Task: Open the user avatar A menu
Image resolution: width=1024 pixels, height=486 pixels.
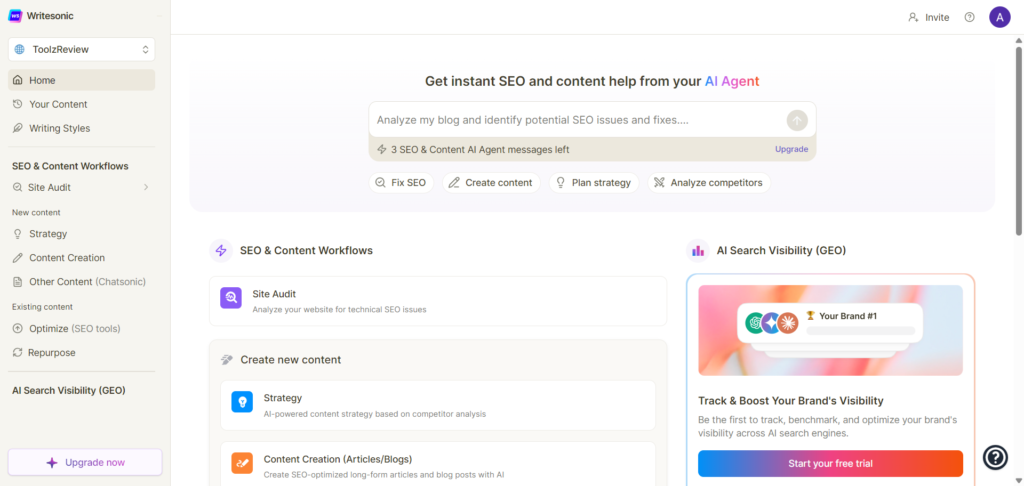Action: pyautogui.click(x=1000, y=17)
